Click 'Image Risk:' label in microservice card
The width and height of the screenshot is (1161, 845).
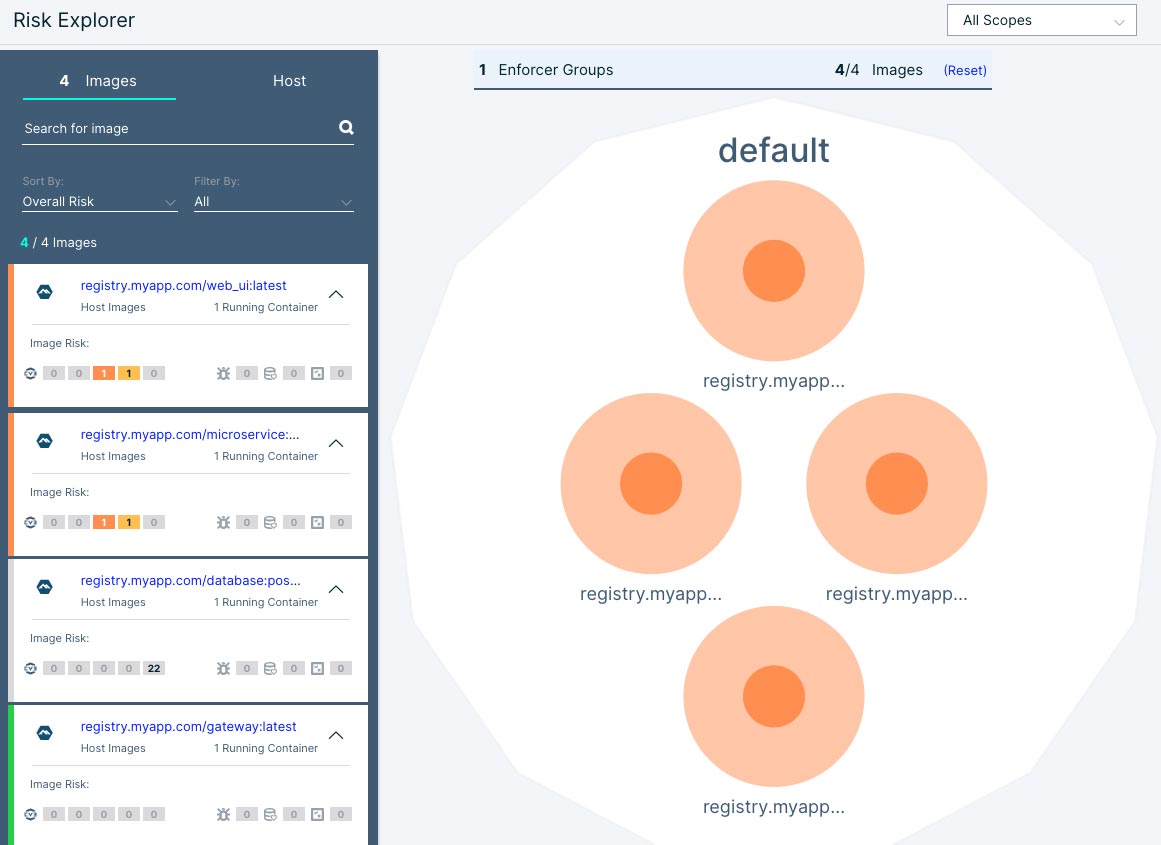(x=59, y=492)
